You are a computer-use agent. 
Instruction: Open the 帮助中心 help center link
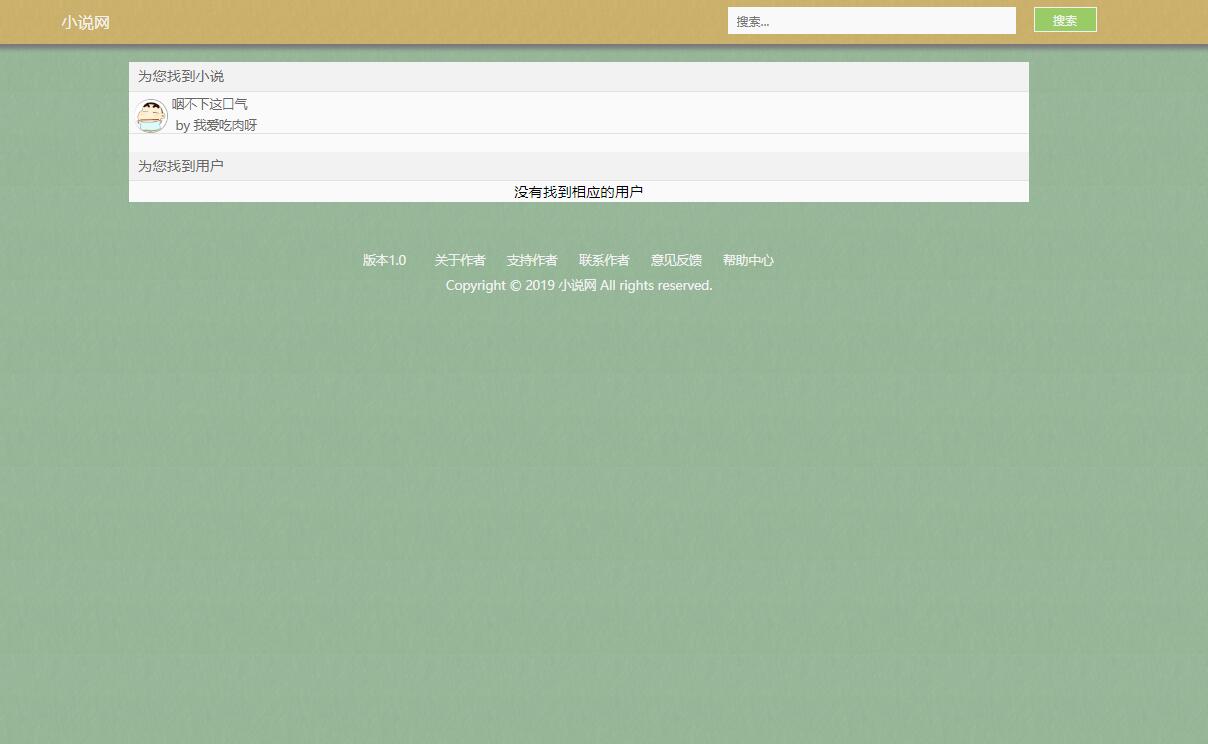[748, 260]
